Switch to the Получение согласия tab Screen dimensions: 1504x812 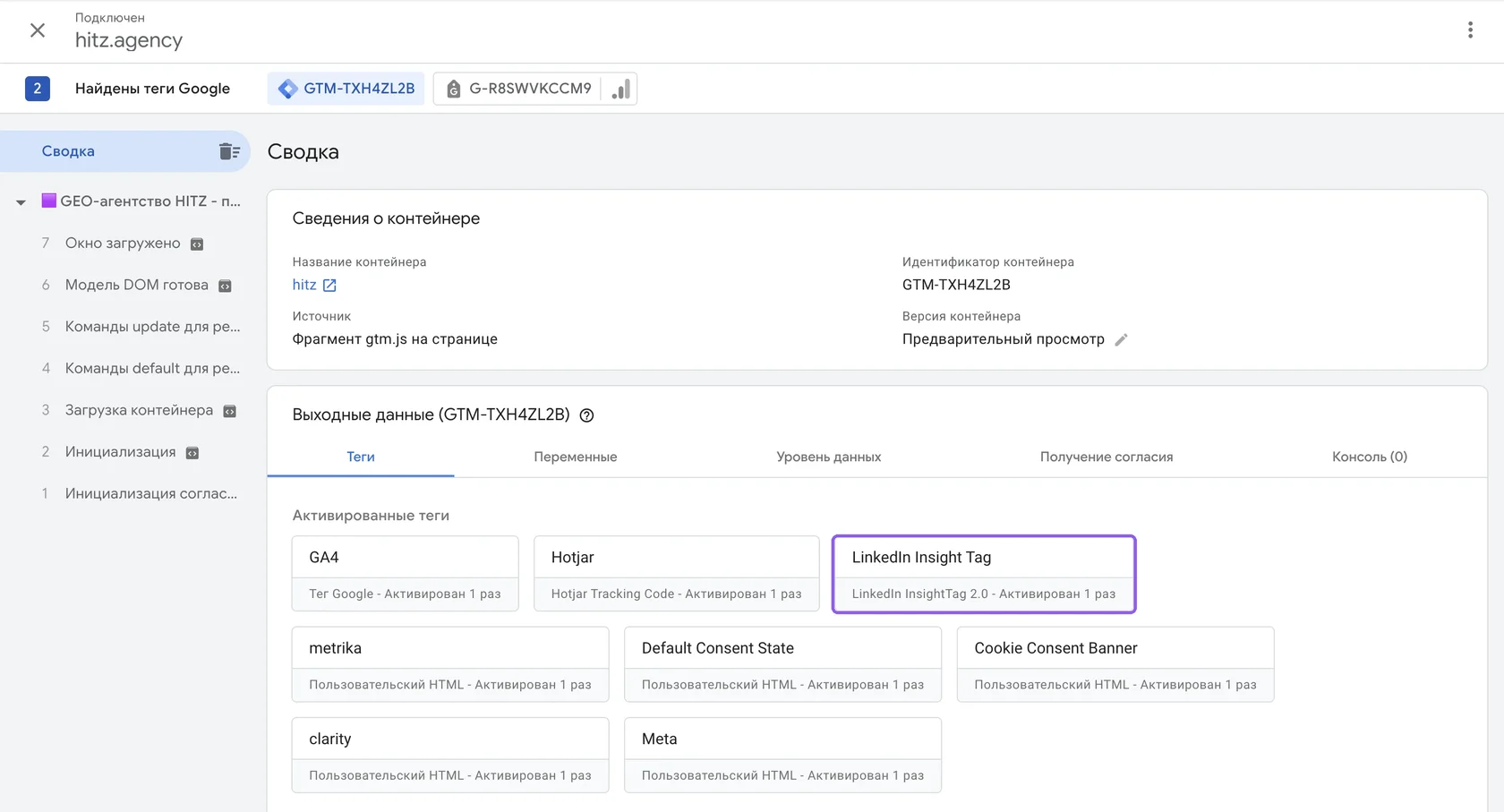pos(1107,457)
